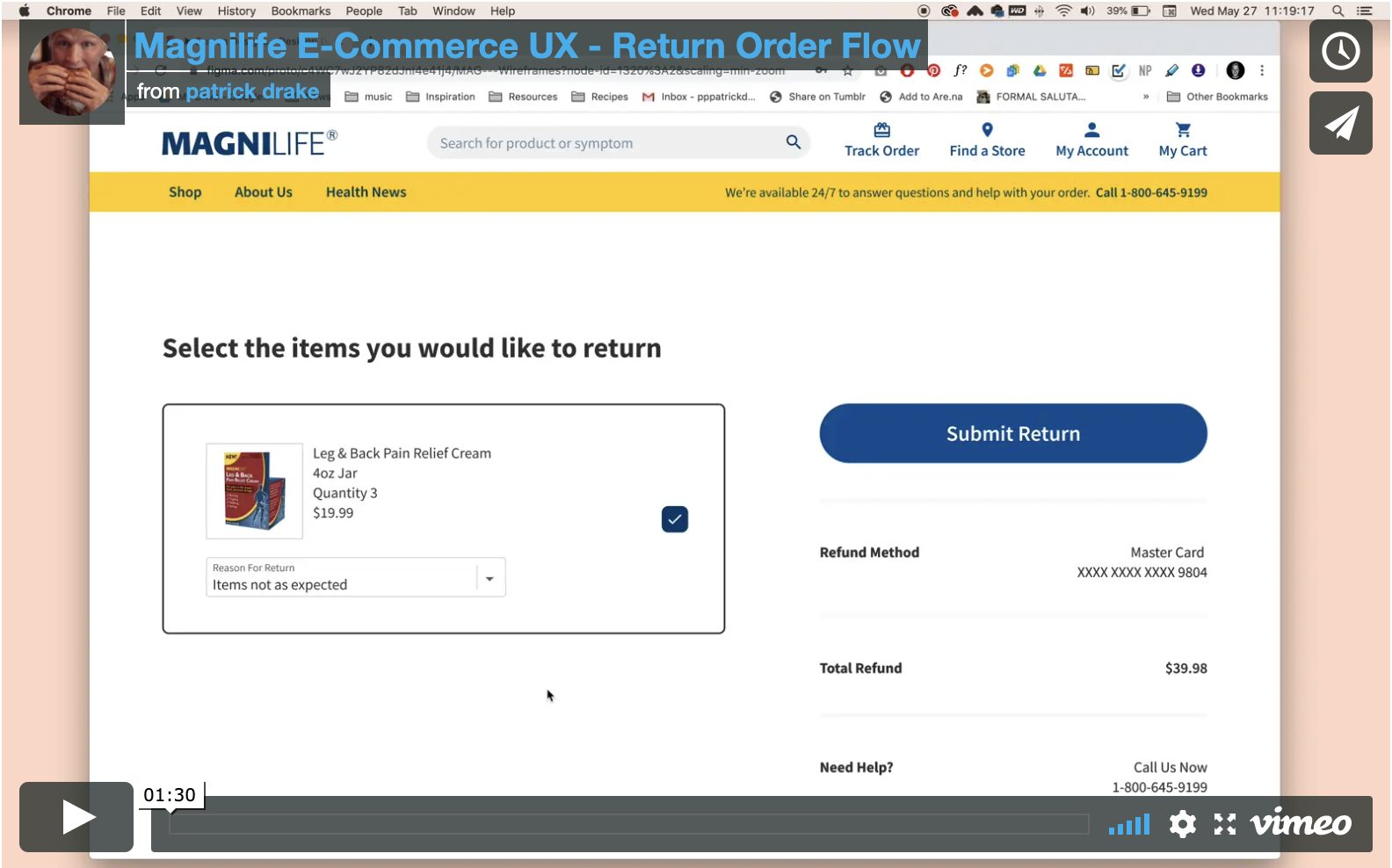The image size is (1392, 868).
Task: Open the 'Other Bookmarks' folder
Action: coord(1217,97)
